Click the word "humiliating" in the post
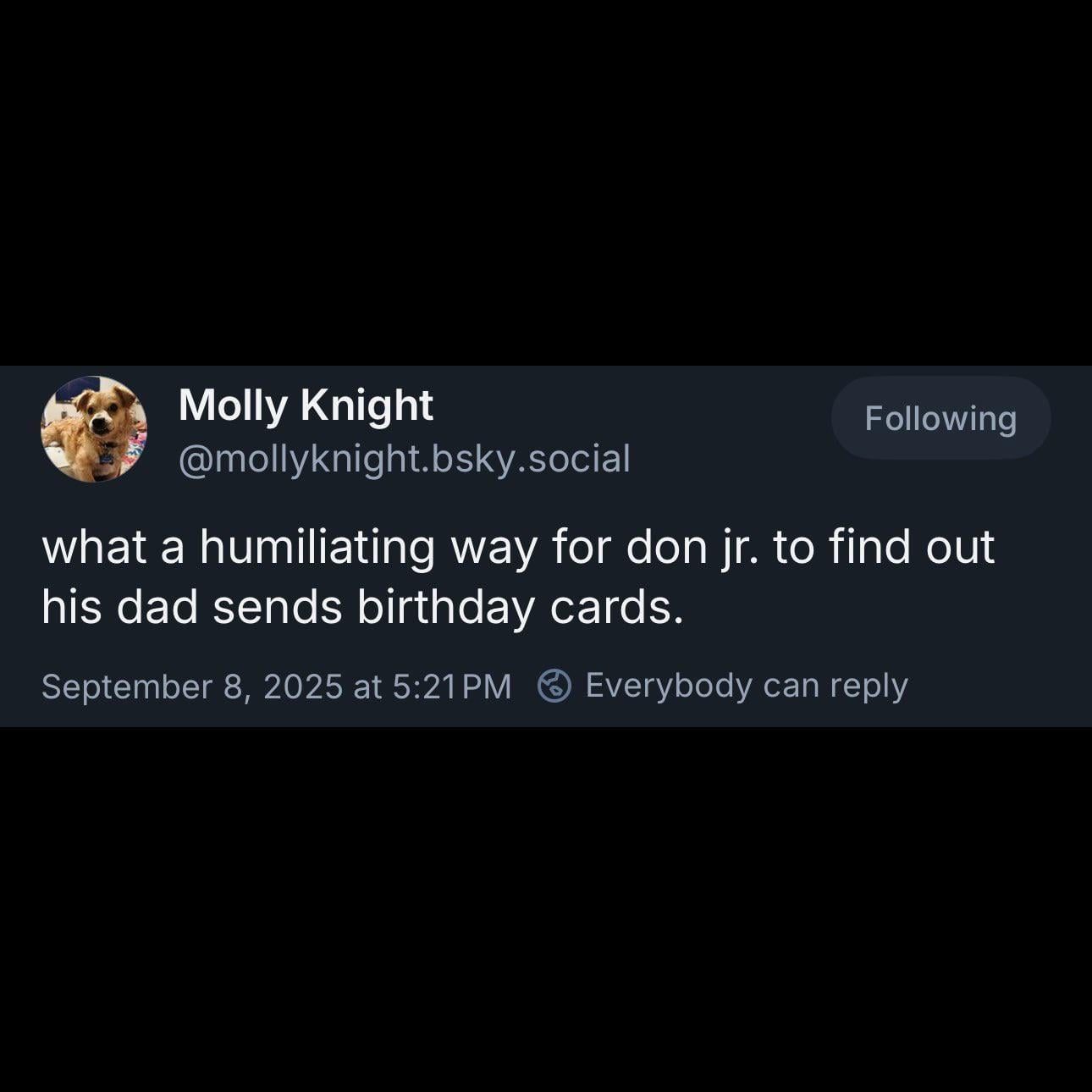This screenshot has height=1092, width=1092. pyautogui.click(x=317, y=547)
